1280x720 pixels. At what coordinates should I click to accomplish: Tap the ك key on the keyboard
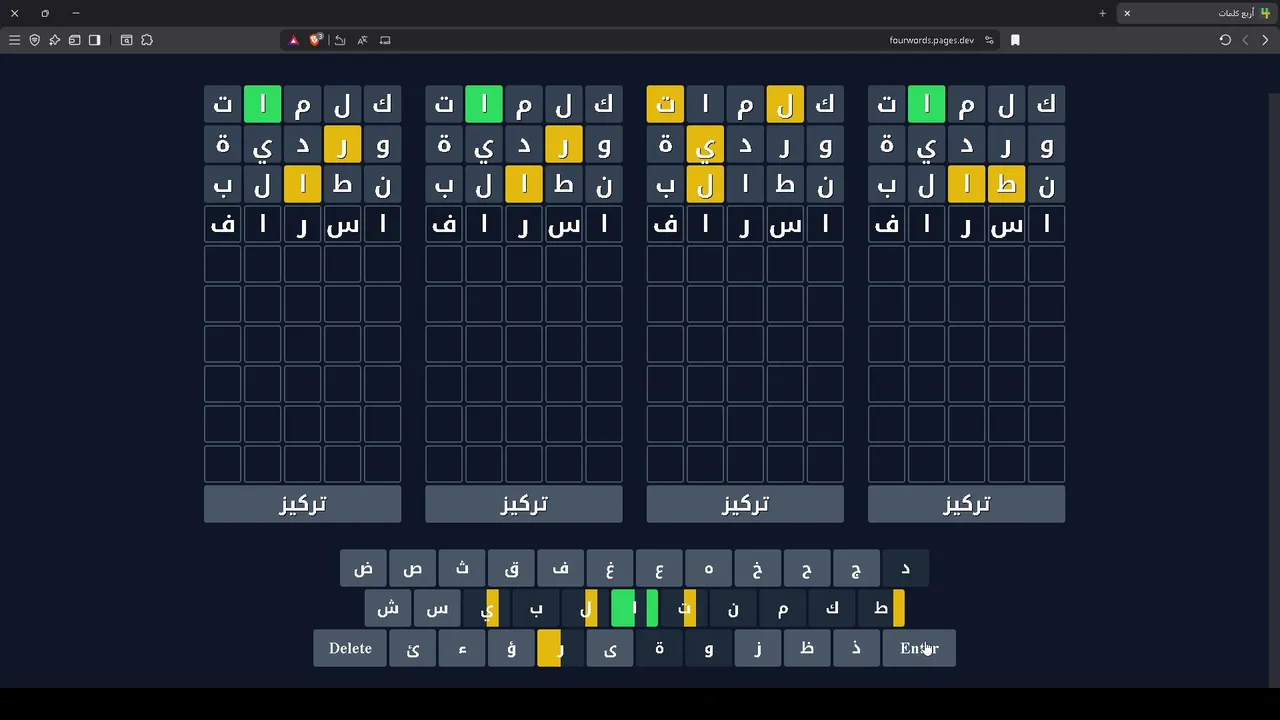832,608
